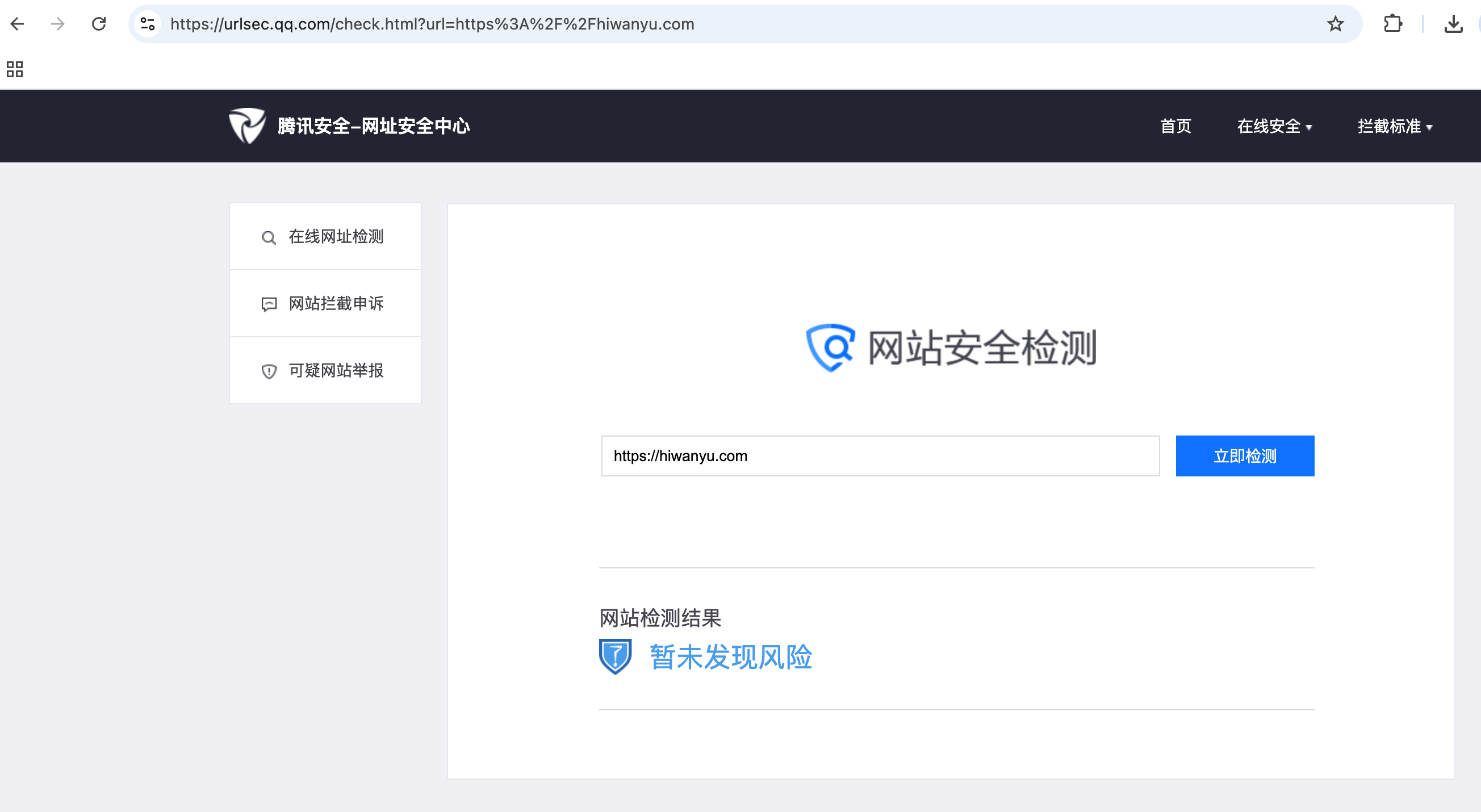Select 在线网址检测 in the sidebar

click(325, 236)
